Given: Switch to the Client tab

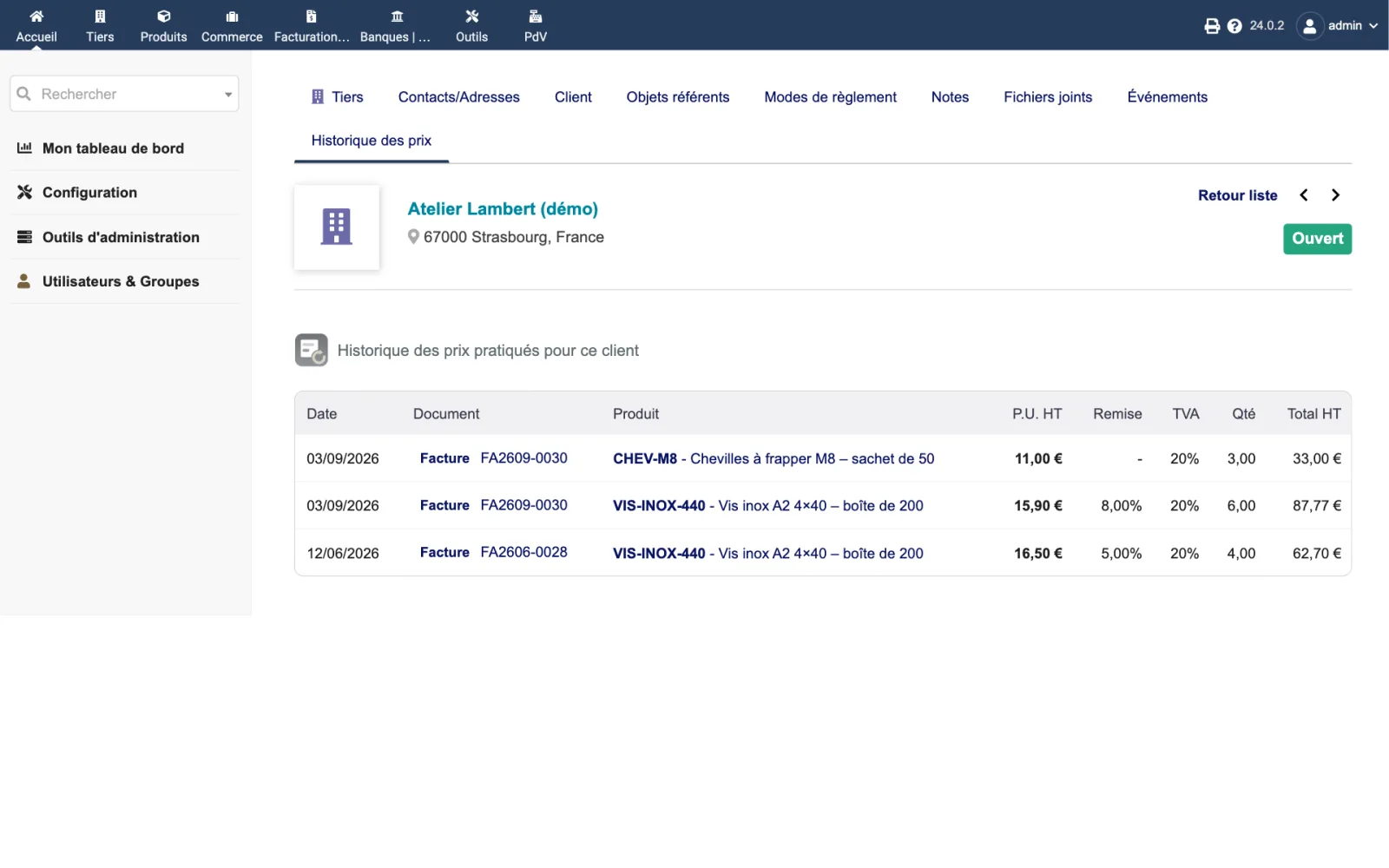Looking at the screenshot, I should (x=573, y=97).
